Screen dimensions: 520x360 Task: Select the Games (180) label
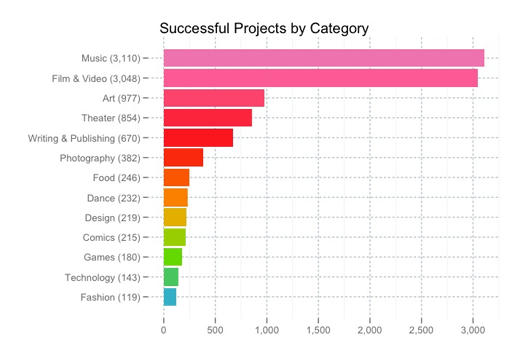[x=112, y=257]
